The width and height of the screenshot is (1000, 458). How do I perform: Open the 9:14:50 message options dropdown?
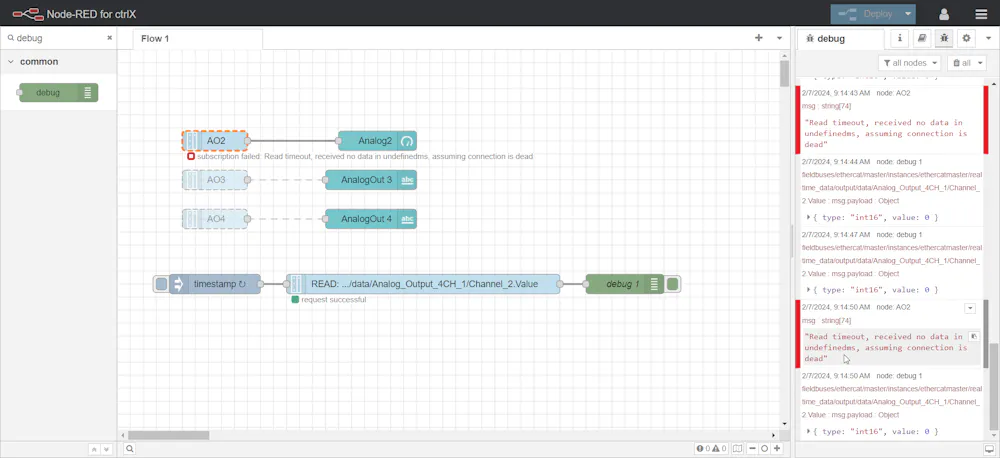[970, 308]
